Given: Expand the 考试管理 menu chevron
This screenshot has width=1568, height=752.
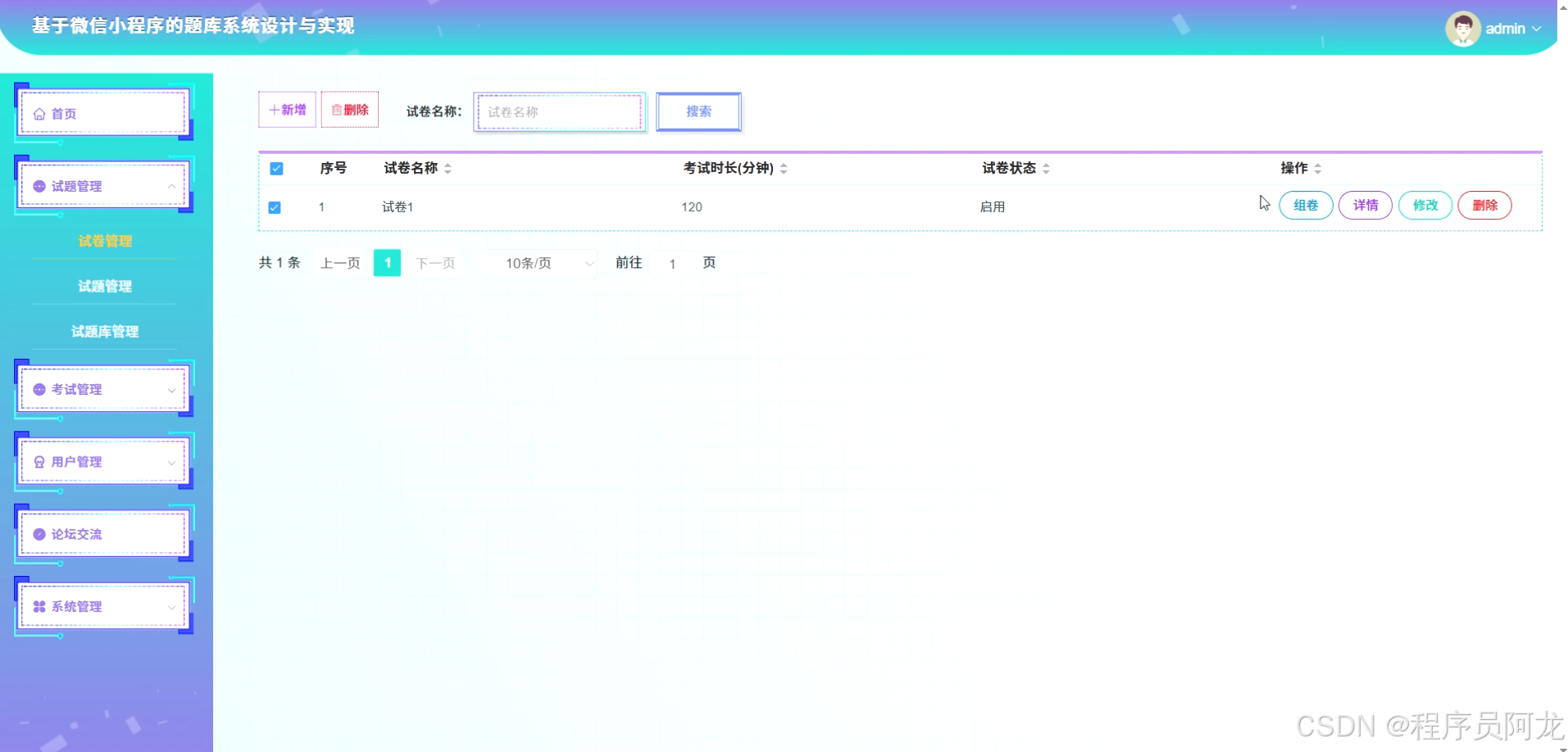Looking at the screenshot, I should pyautogui.click(x=171, y=390).
